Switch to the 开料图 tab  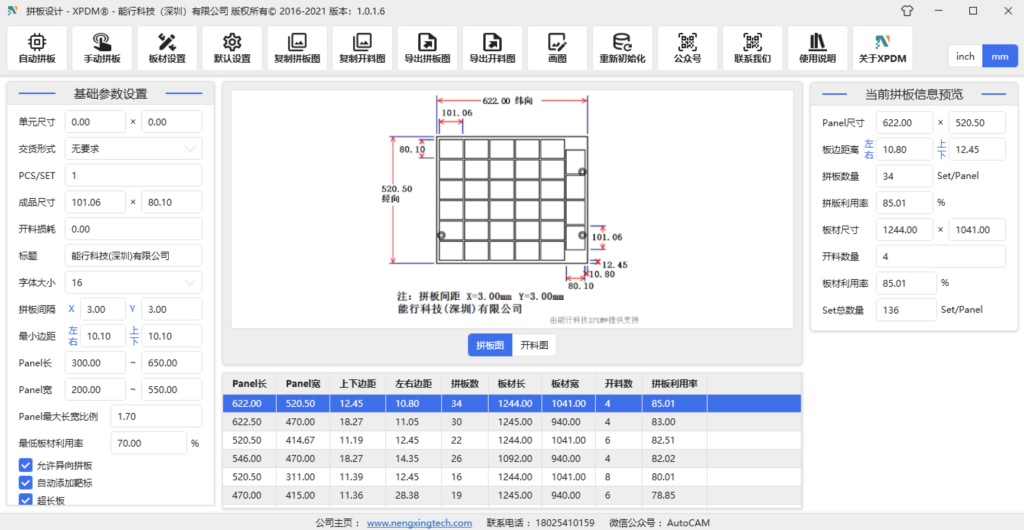coord(535,345)
